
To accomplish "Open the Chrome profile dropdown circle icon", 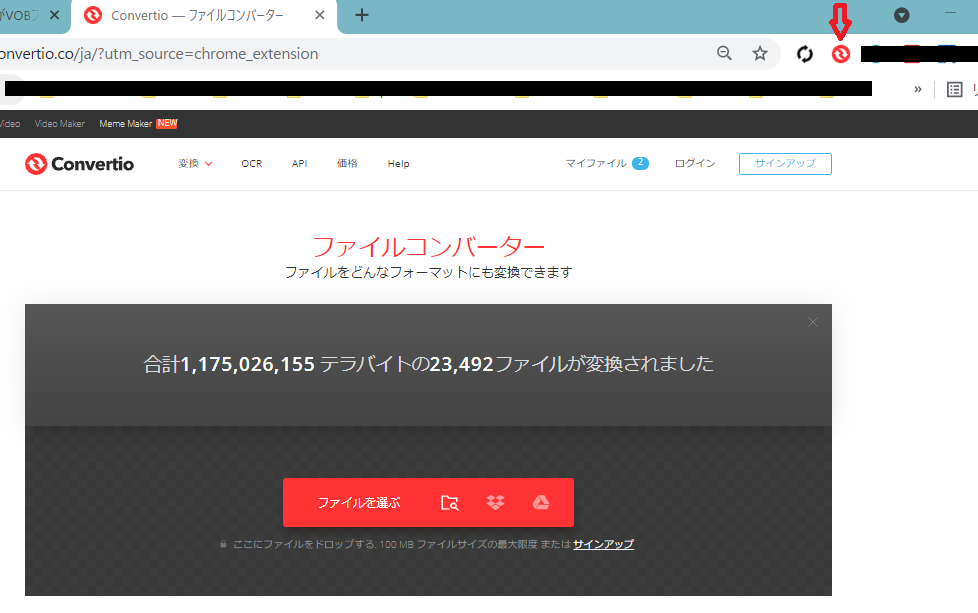I will [x=901, y=15].
